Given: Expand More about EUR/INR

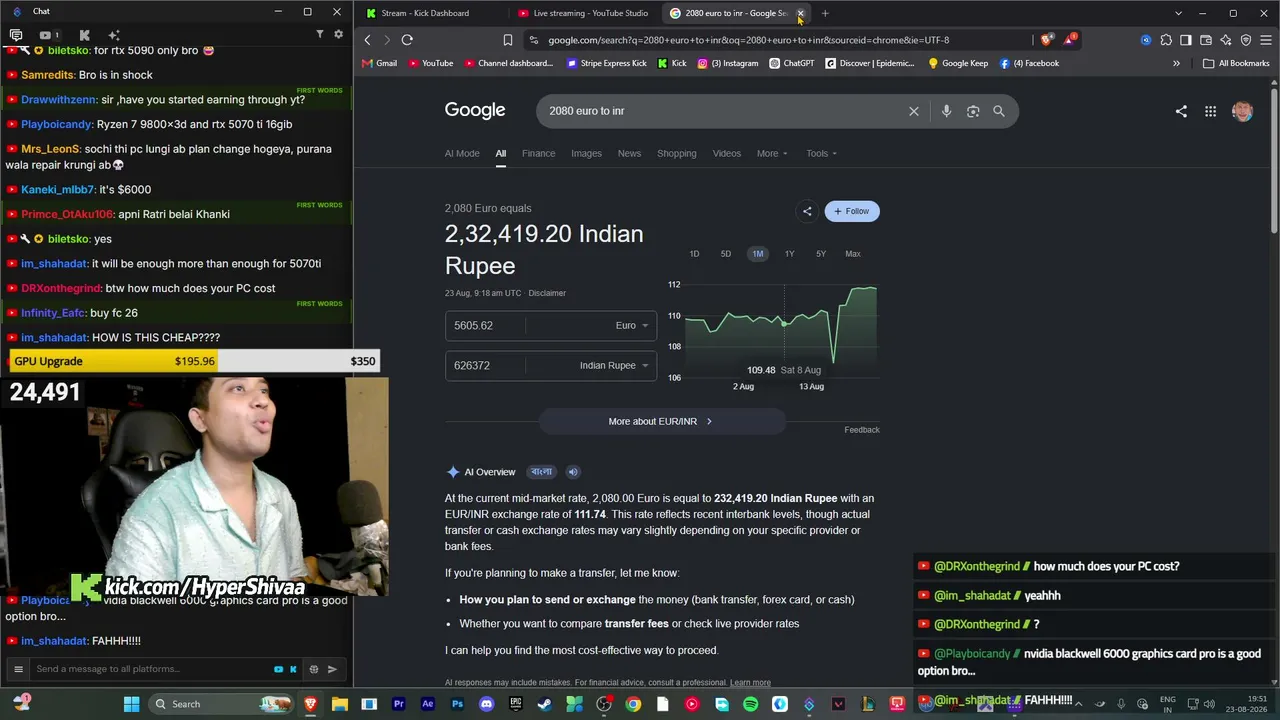Looking at the screenshot, I should click(661, 421).
